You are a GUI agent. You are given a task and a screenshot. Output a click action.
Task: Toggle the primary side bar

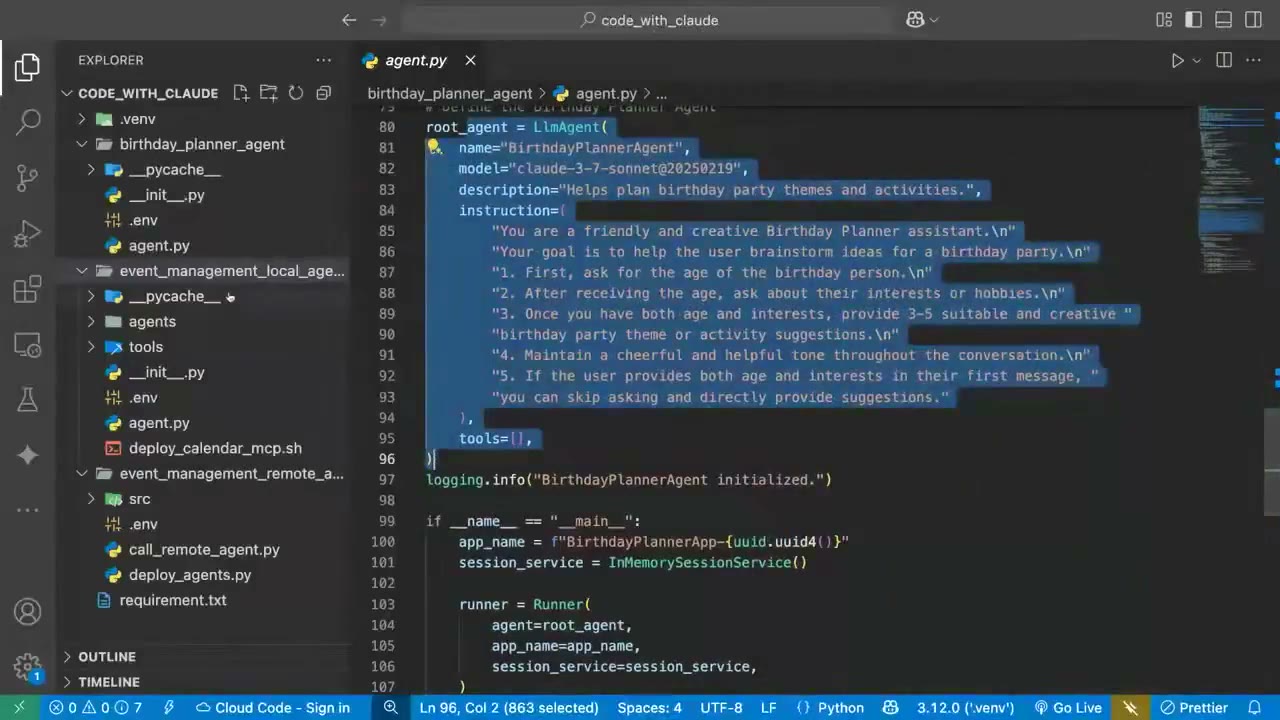coord(1193,20)
